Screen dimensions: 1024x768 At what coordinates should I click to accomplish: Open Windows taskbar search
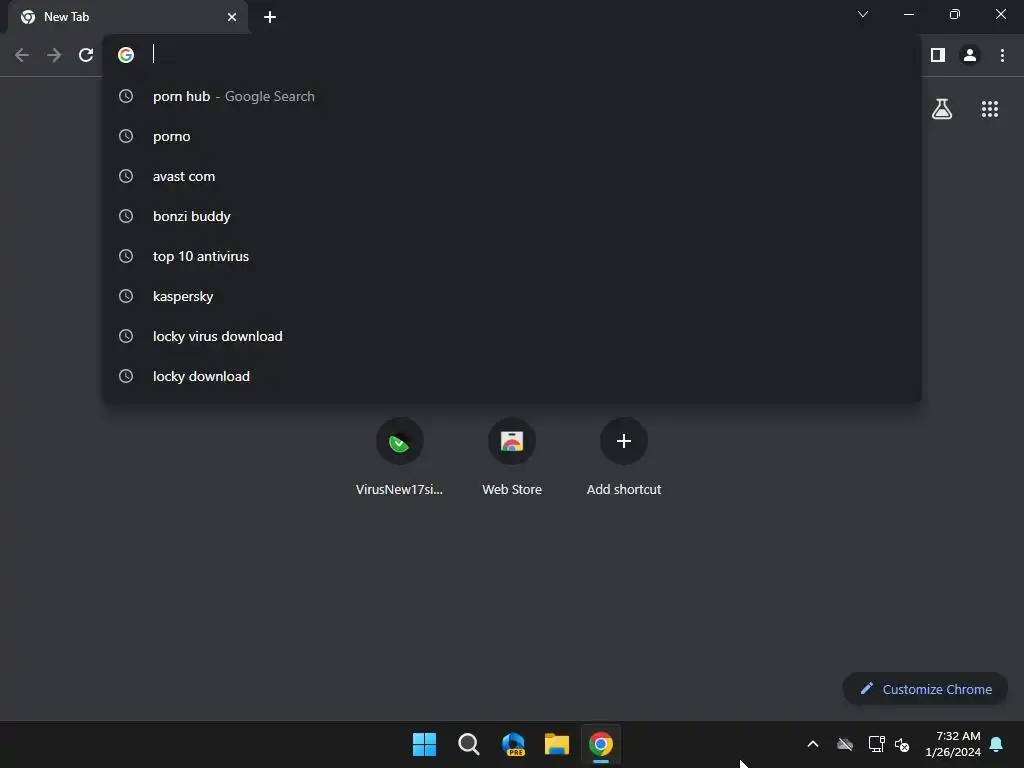tap(469, 744)
